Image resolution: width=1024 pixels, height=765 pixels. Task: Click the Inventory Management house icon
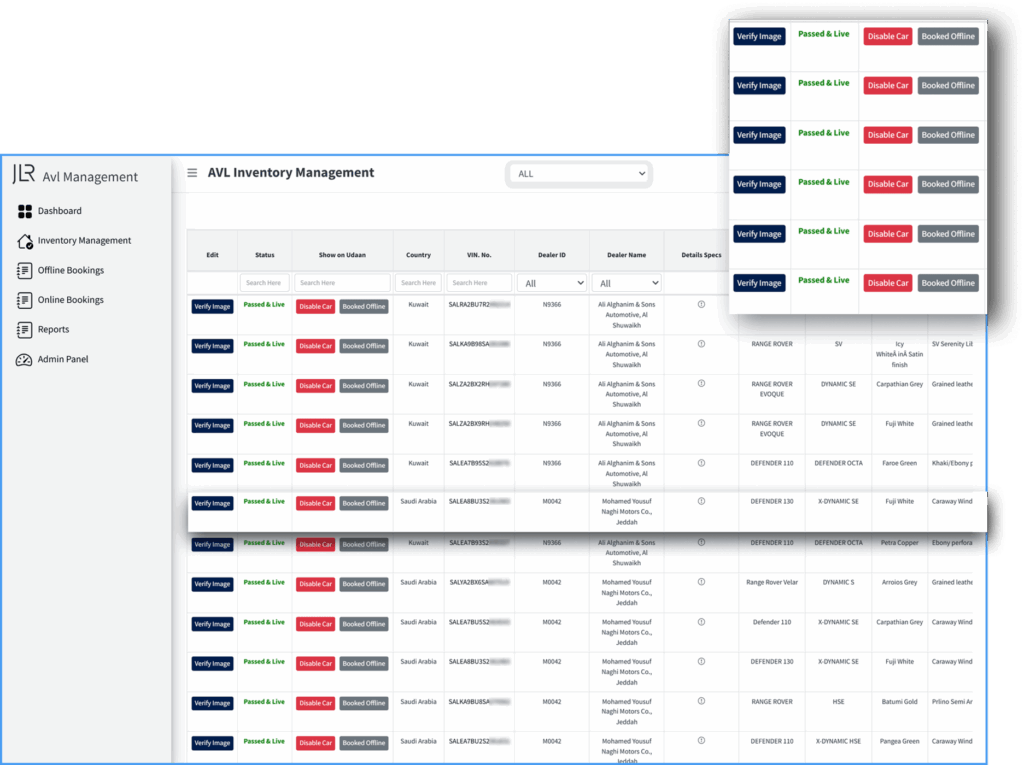pyautogui.click(x=25, y=241)
